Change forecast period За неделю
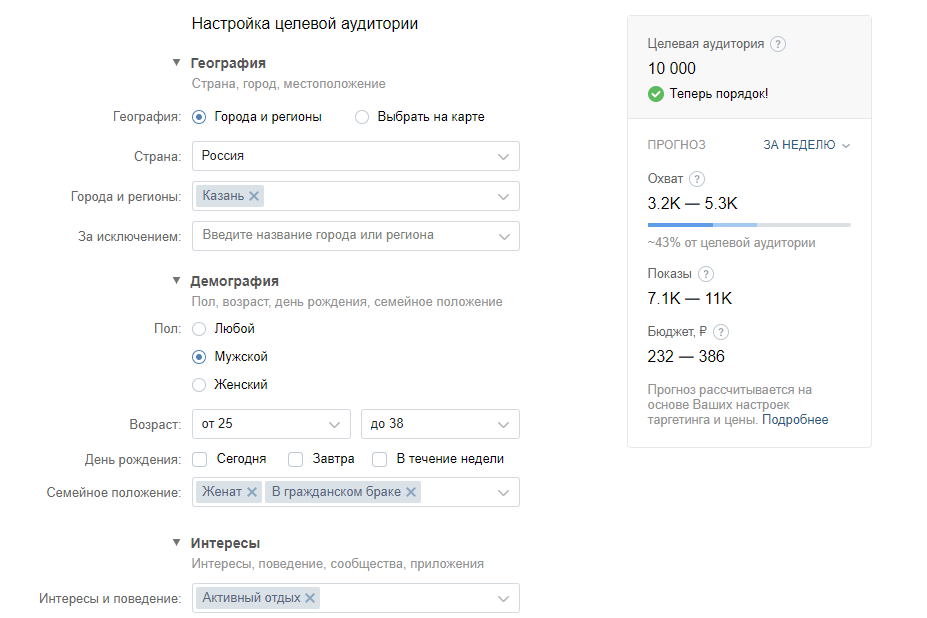Viewport: 927px width, 618px height. (x=806, y=145)
